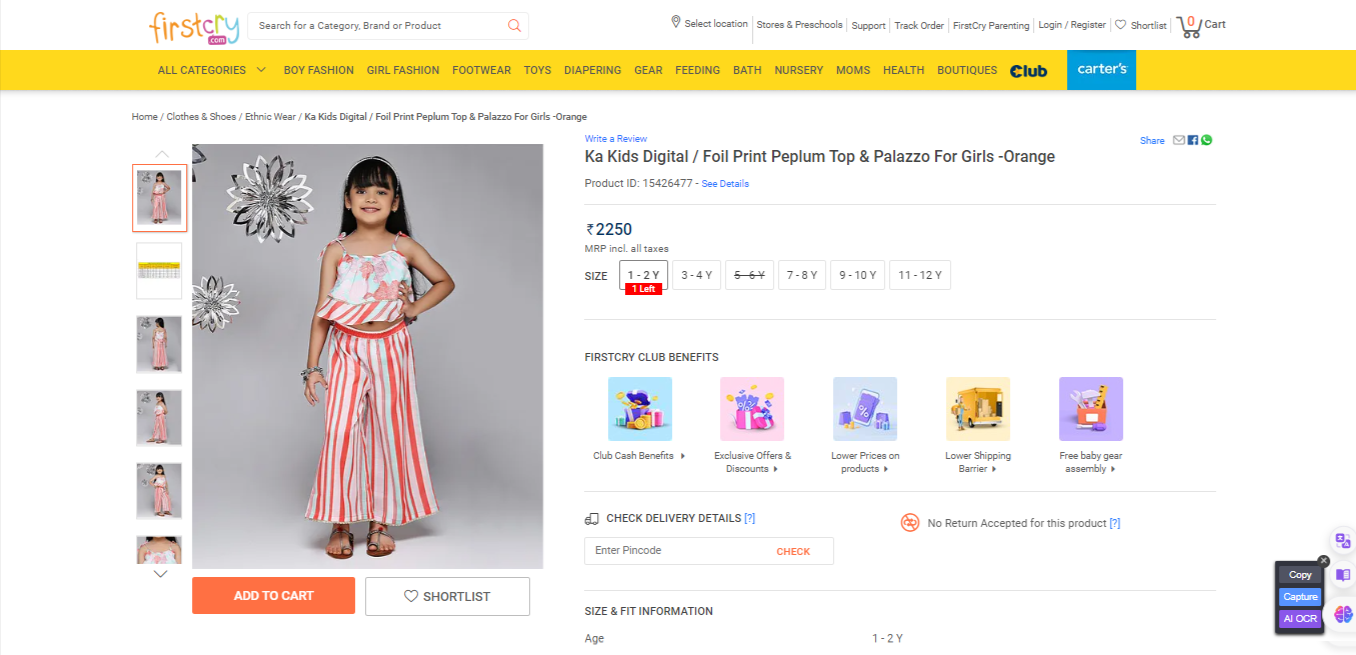Share product on WhatsApp
This screenshot has width=1356, height=655.
point(1206,140)
